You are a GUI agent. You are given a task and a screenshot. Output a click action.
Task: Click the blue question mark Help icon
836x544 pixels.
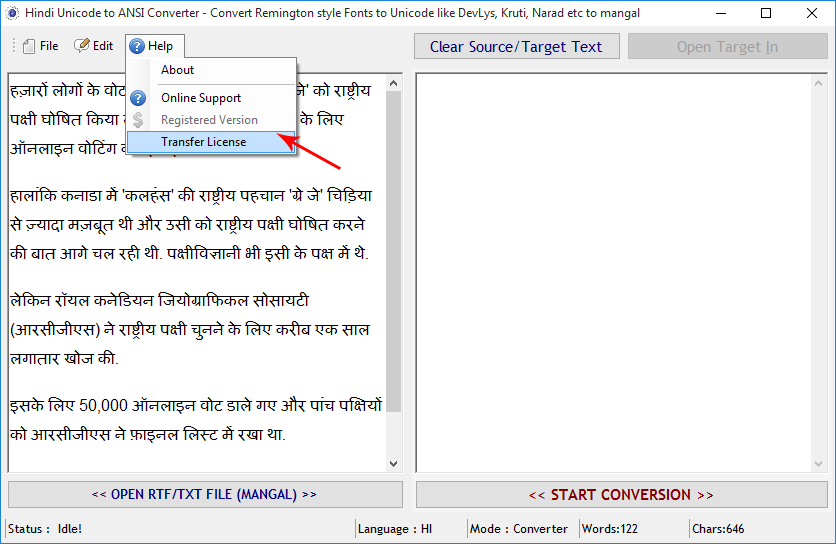coord(137,46)
